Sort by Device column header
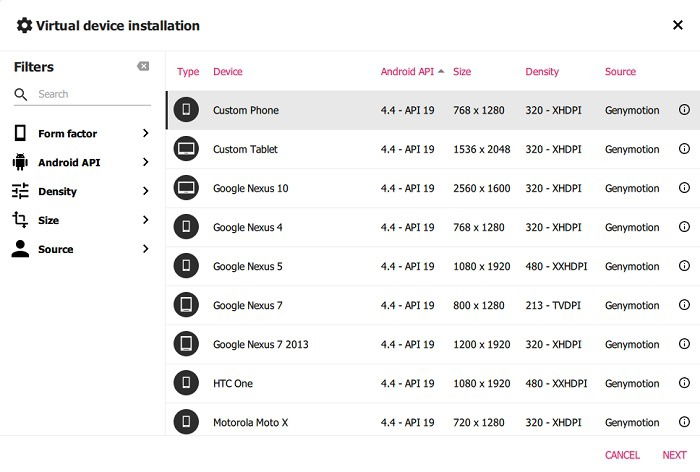 coord(228,71)
